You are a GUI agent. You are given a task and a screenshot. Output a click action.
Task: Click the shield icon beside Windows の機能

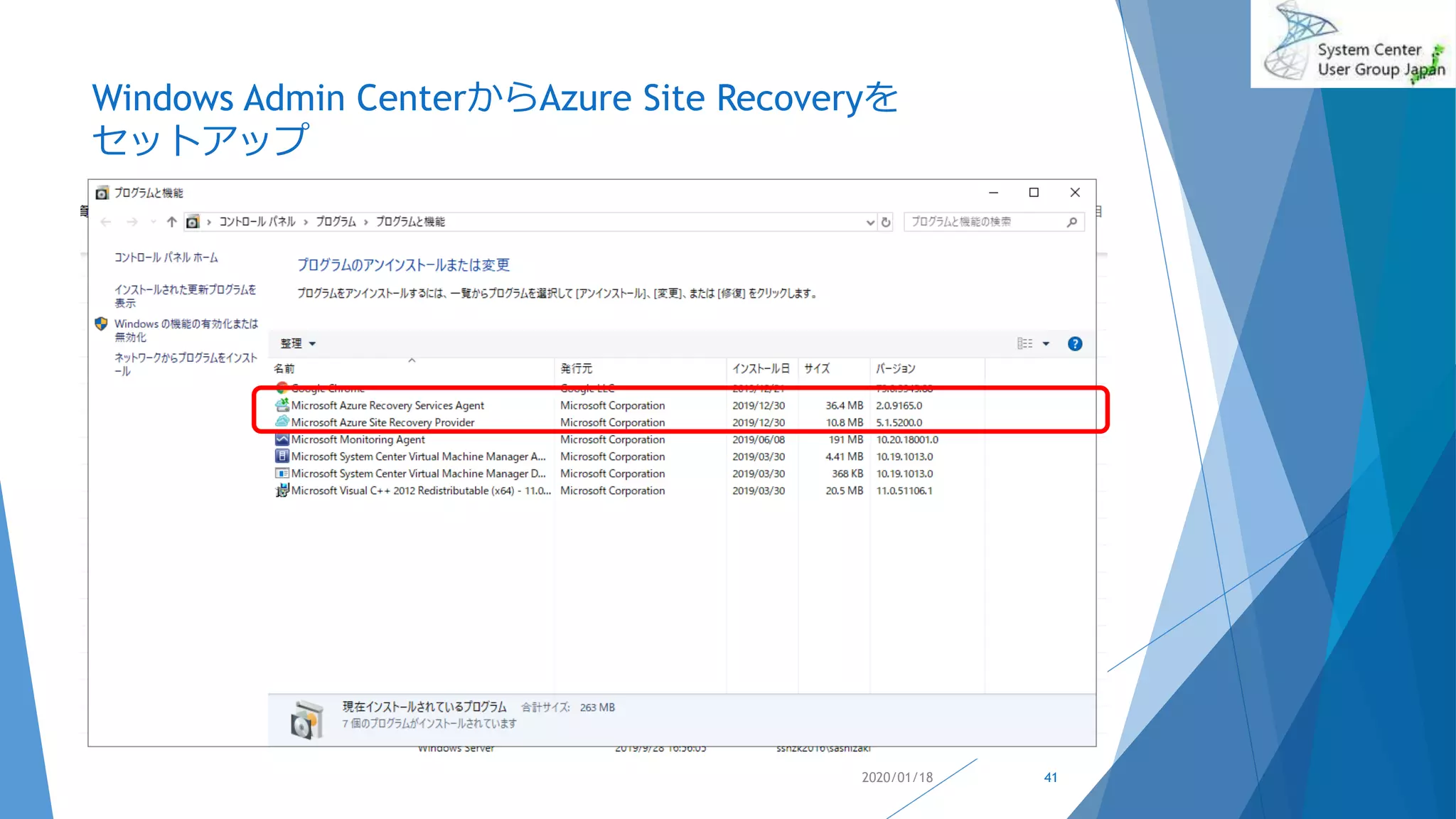[x=101, y=323]
